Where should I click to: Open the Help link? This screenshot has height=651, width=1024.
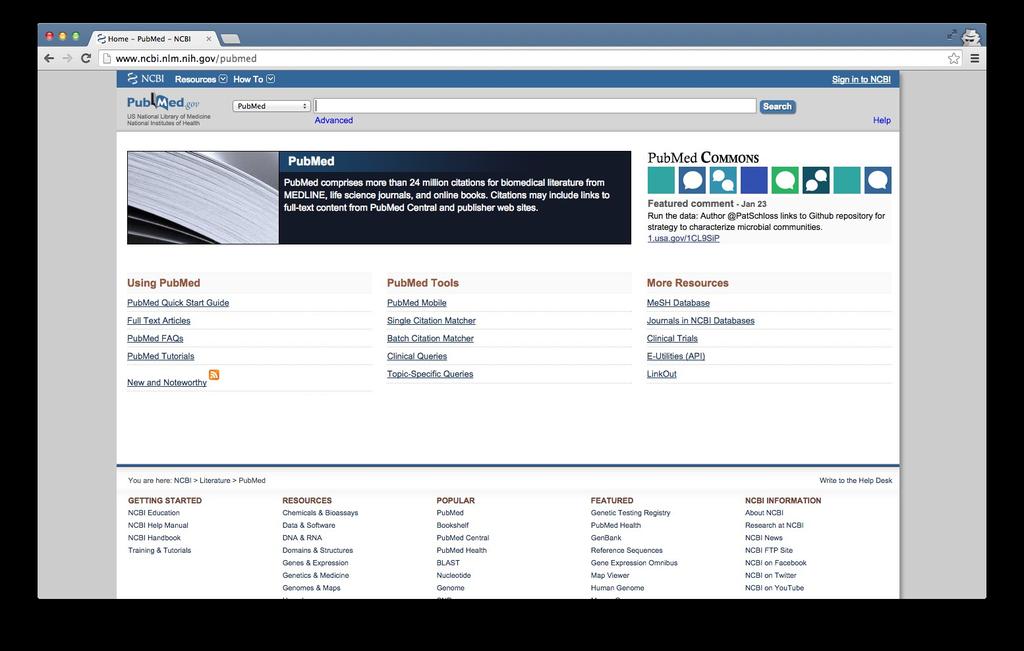pos(882,120)
